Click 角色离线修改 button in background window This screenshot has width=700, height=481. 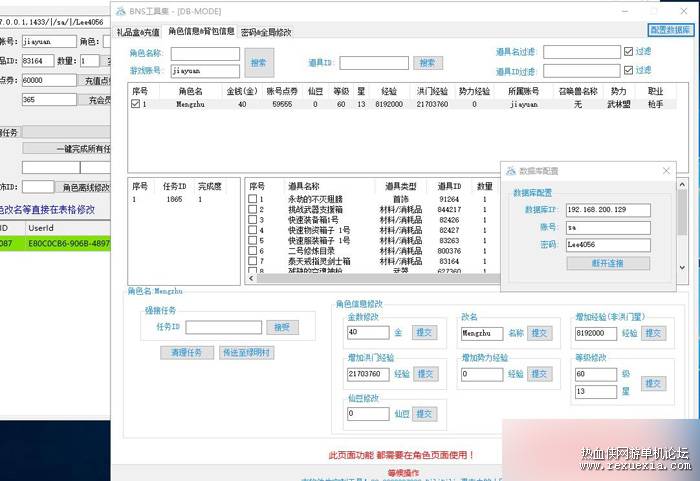84,188
